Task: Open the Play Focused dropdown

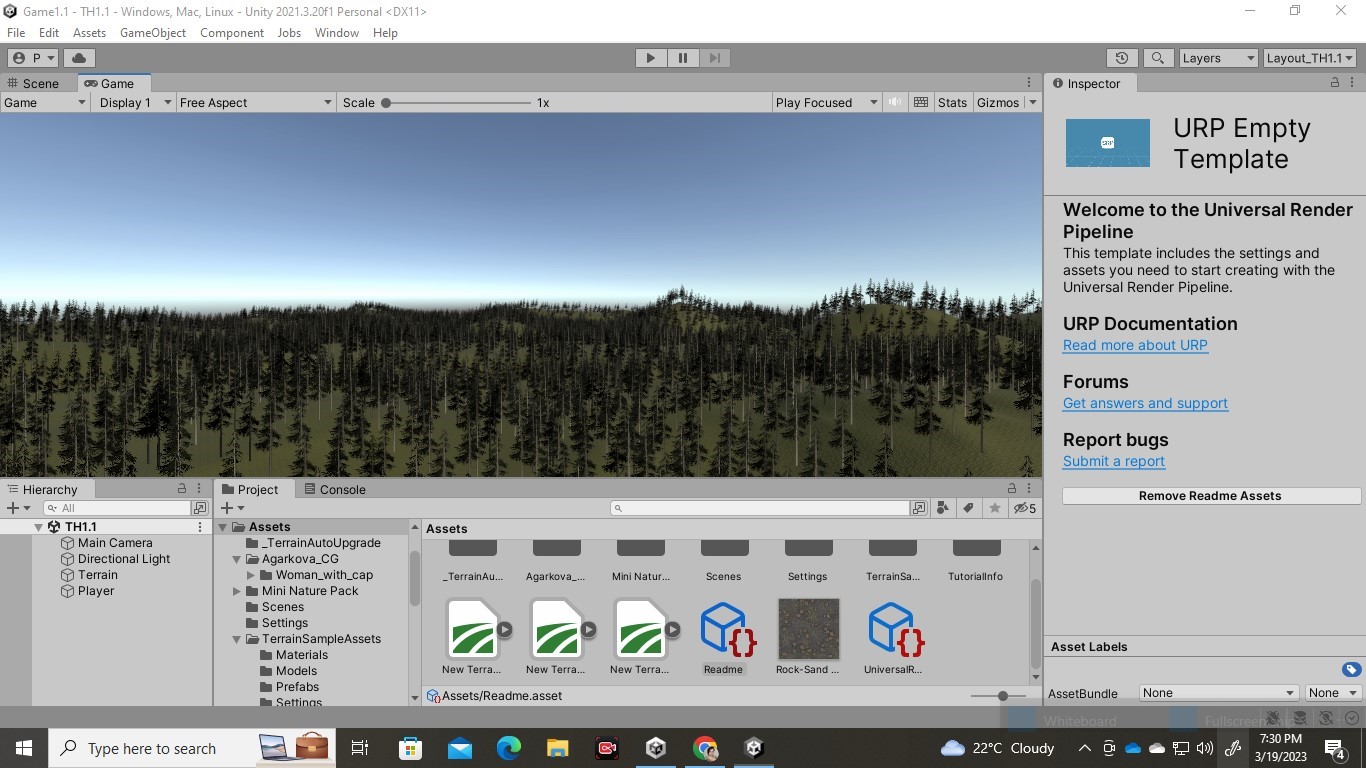Action: (826, 102)
